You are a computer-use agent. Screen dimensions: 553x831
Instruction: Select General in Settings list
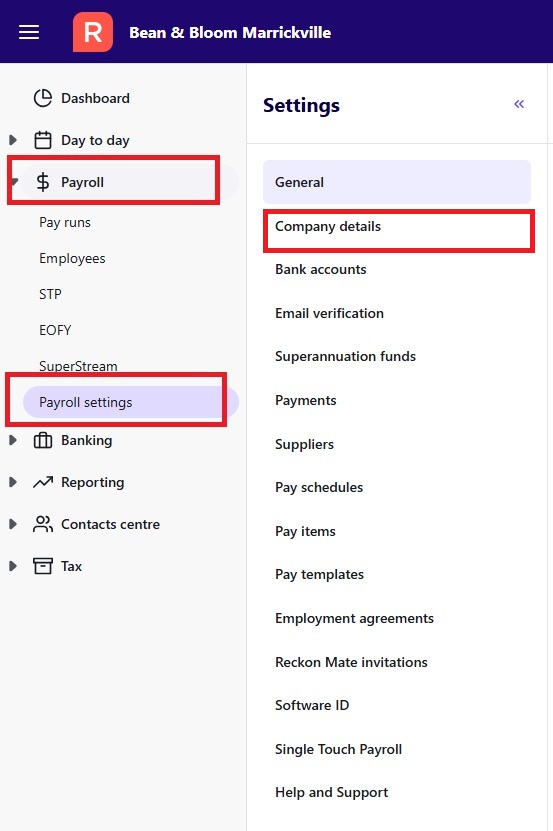[x=397, y=182]
